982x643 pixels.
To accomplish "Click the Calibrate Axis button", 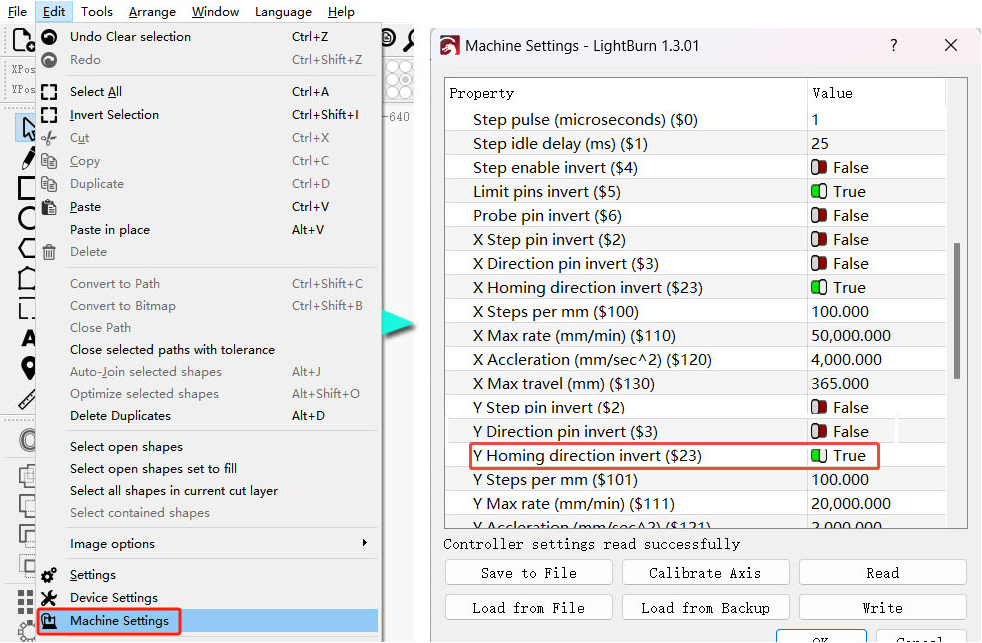I will click(x=705, y=573).
